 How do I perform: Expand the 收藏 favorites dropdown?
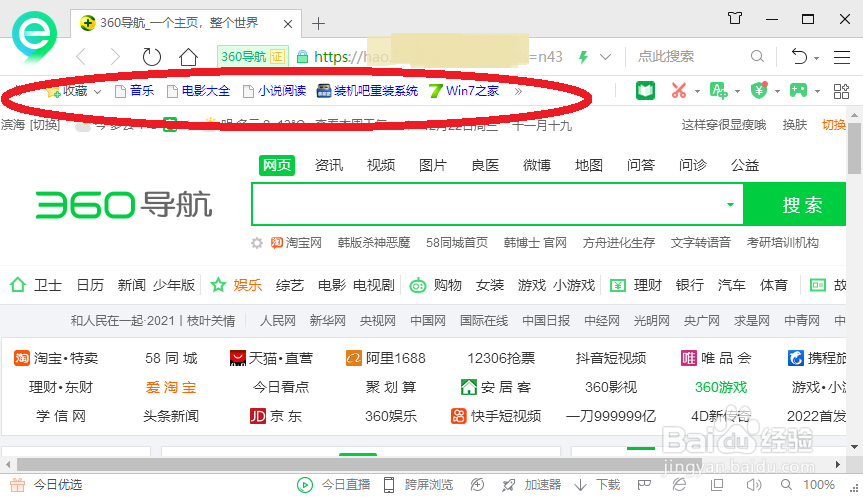97,91
